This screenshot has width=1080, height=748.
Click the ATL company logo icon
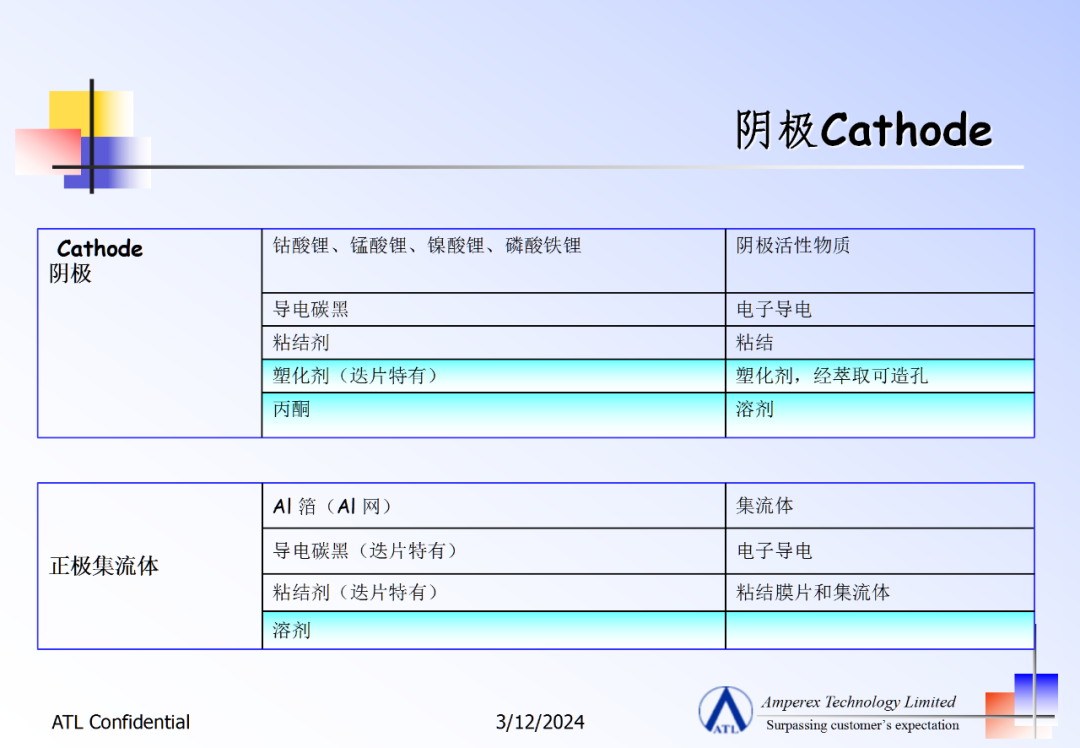pyautogui.click(x=725, y=710)
